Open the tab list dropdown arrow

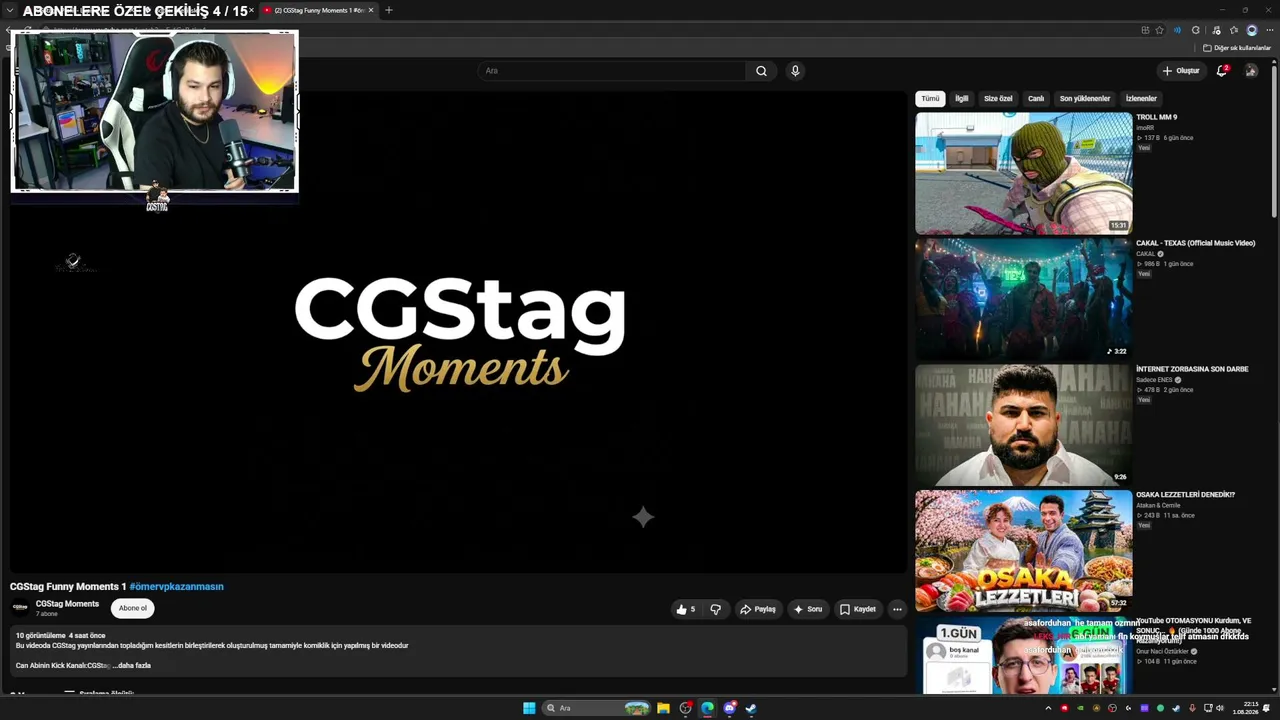click(9, 10)
